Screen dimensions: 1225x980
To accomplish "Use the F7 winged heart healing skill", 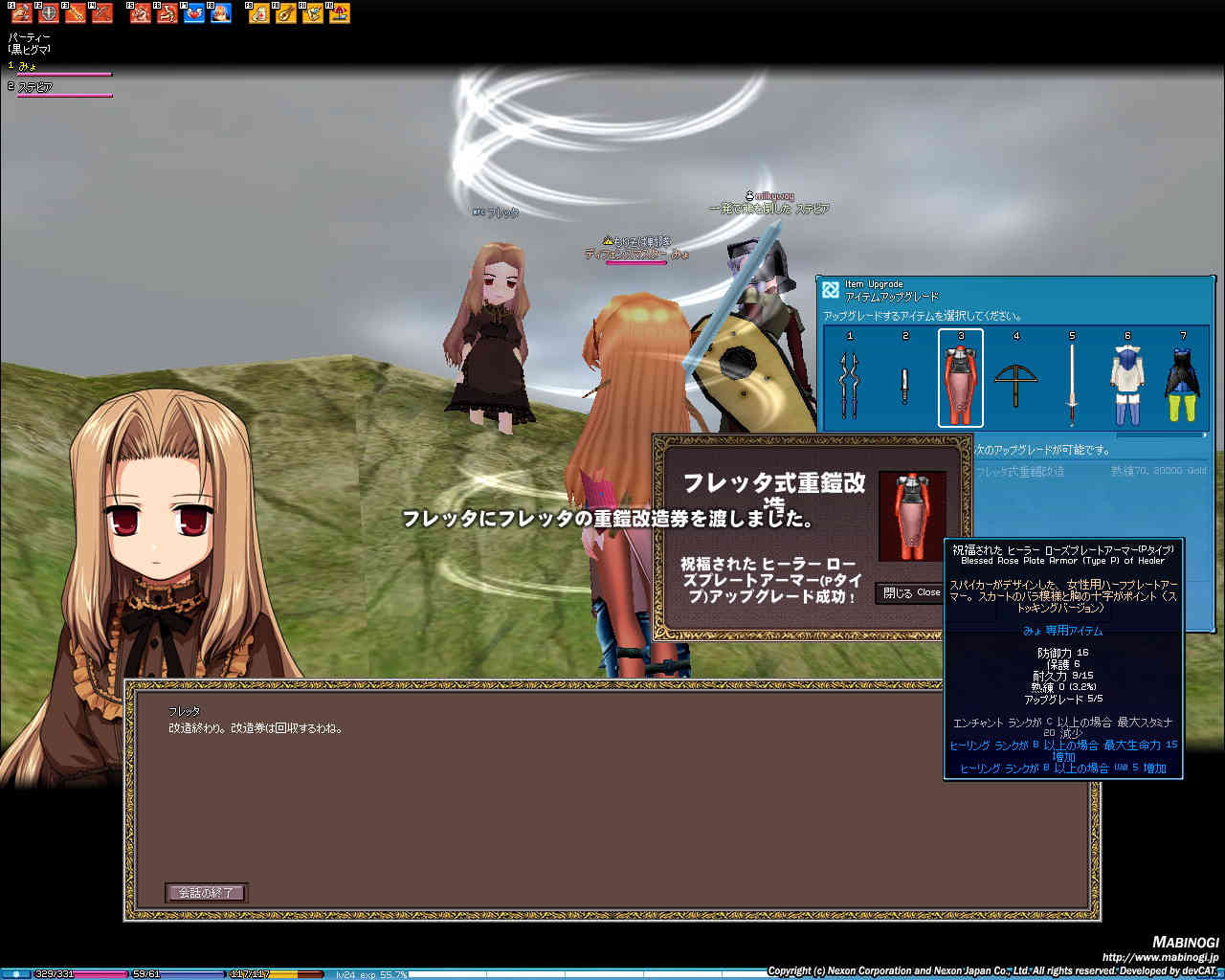I will click(x=193, y=13).
